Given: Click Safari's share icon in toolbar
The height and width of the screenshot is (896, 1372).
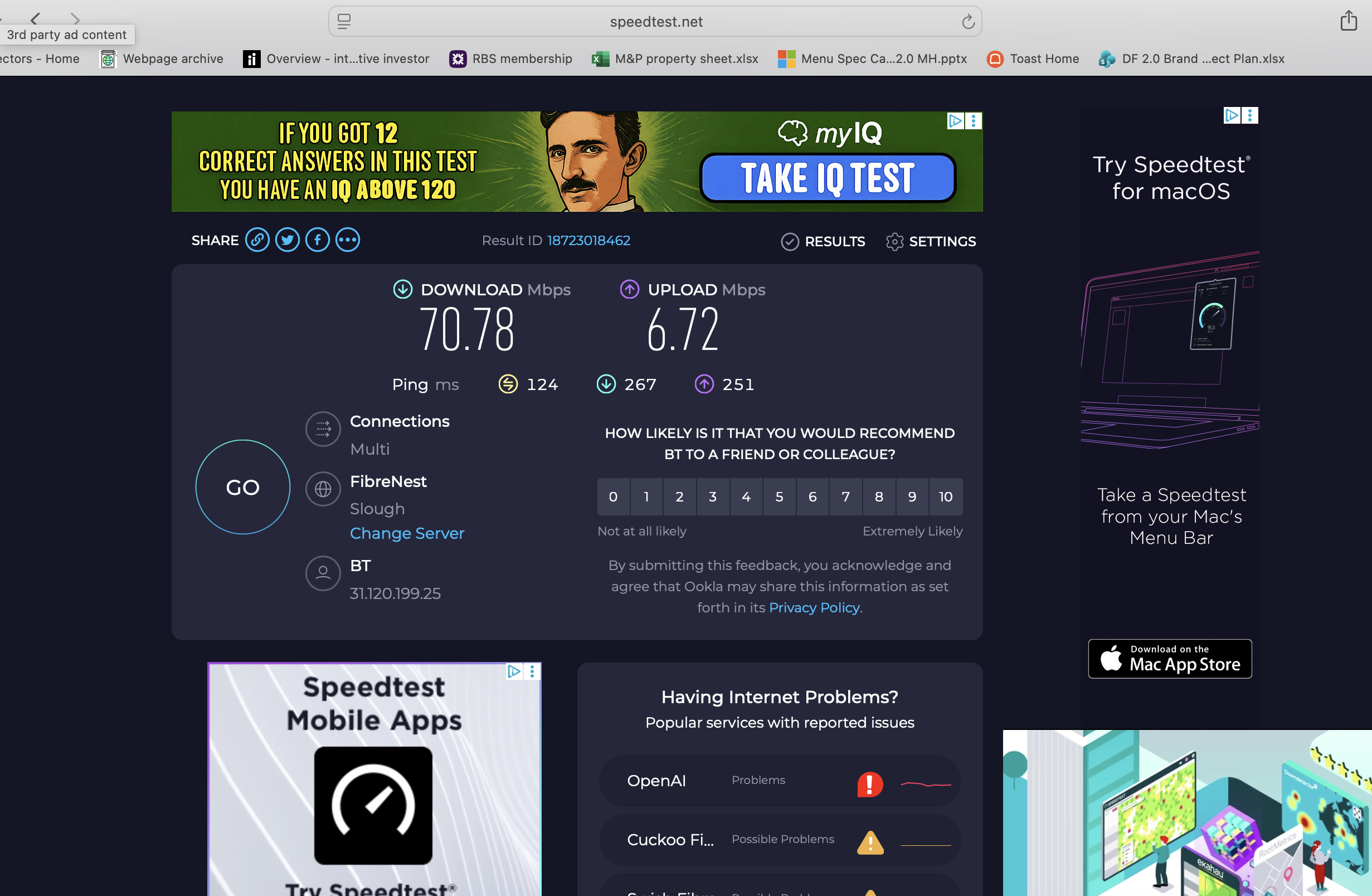Looking at the screenshot, I should (1348, 21).
